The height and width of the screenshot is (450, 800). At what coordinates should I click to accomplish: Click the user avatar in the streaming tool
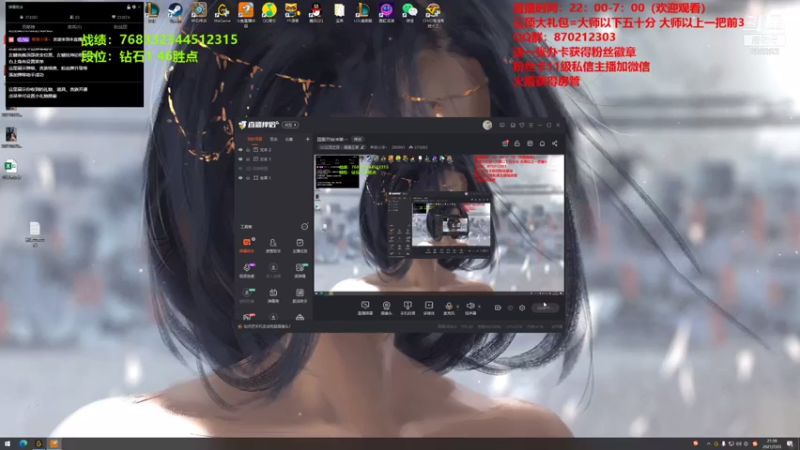coord(487,124)
